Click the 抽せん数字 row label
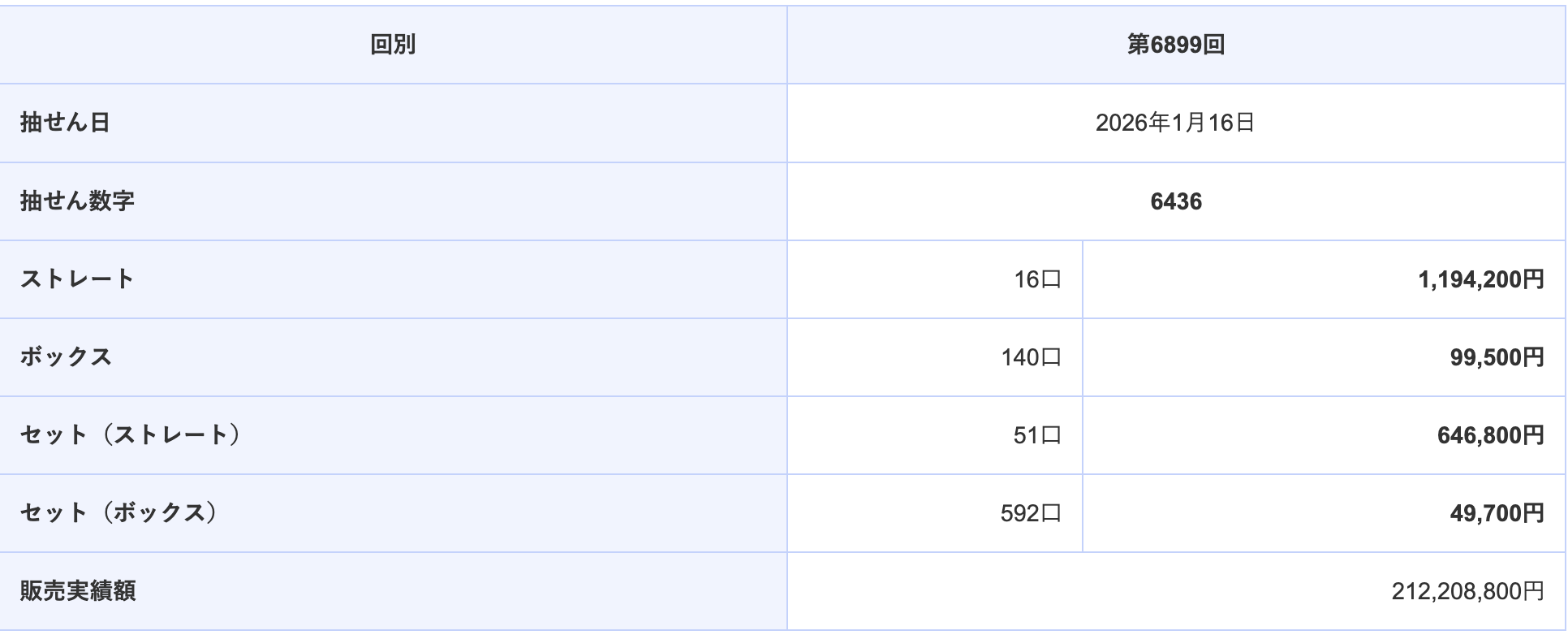The image size is (1568, 635). point(77,201)
